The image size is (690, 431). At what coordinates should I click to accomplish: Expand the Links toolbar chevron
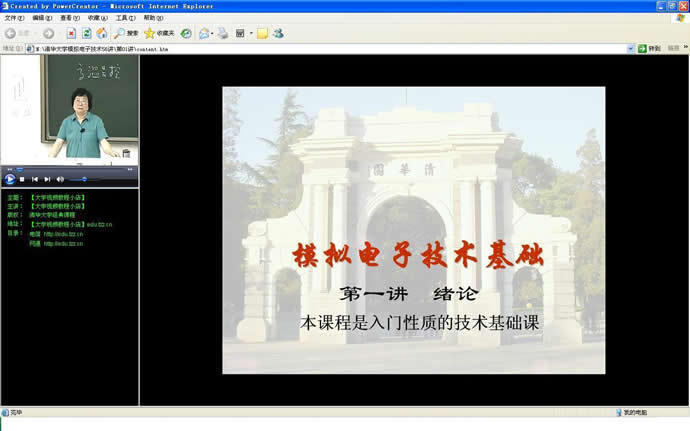pyautogui.click(x=686, y=48)
